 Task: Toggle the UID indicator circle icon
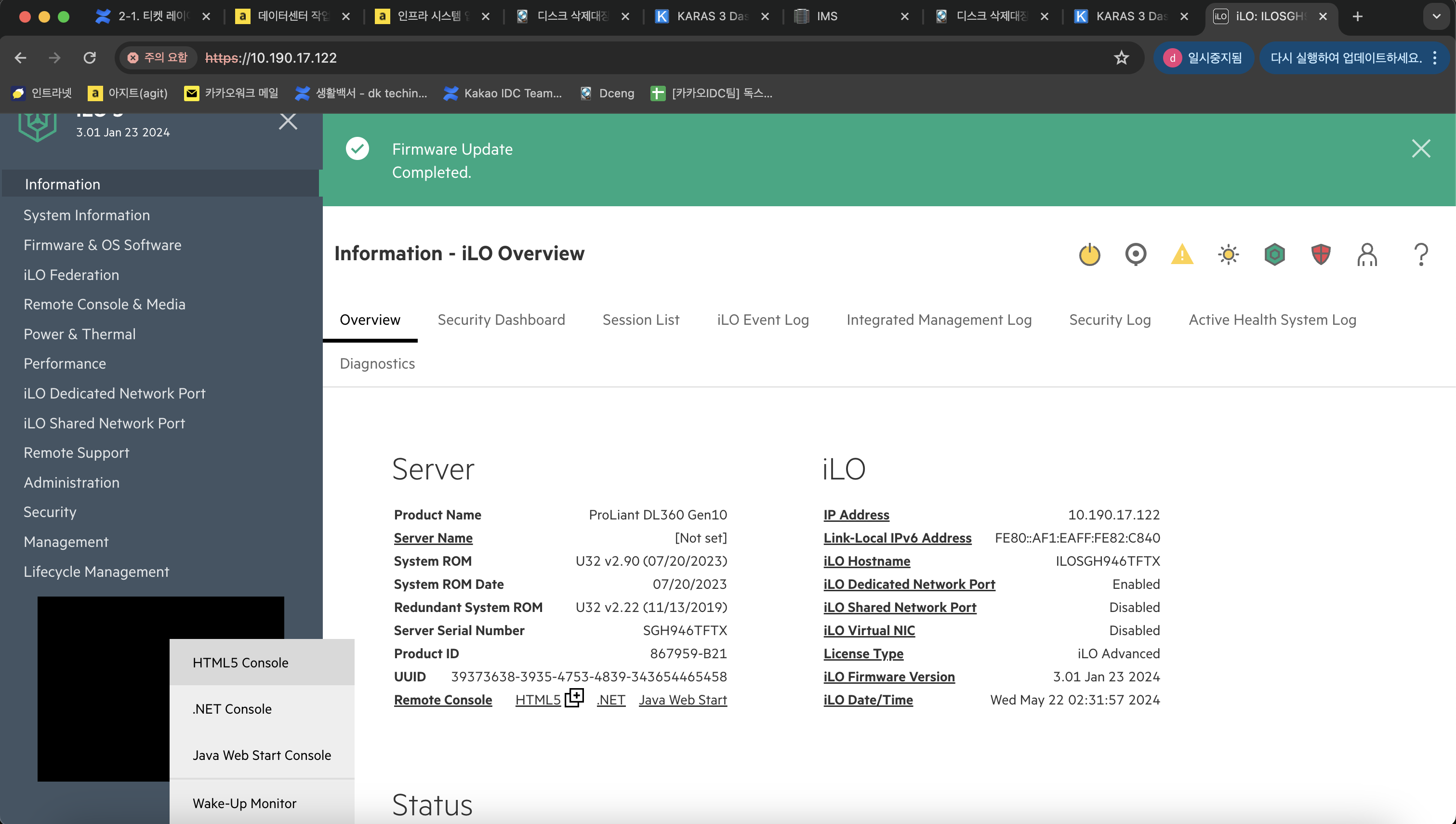pos(1136,254)
